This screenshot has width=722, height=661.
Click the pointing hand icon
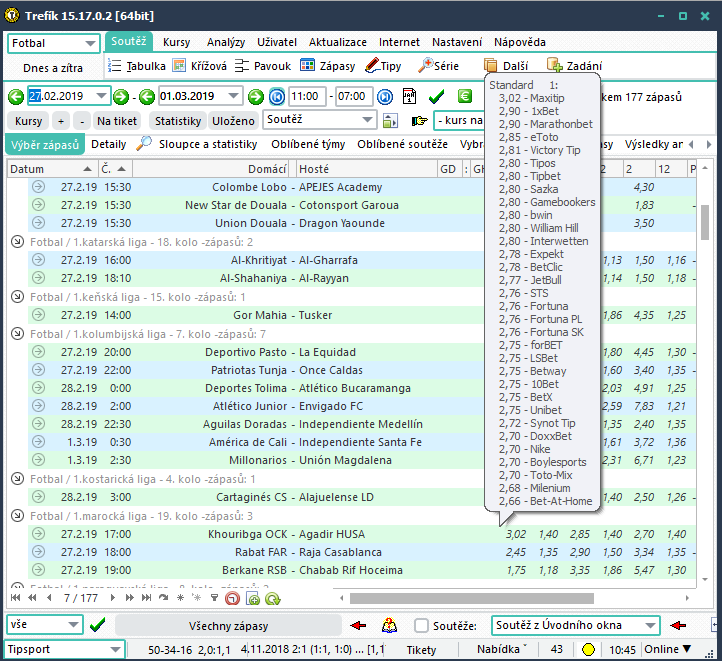pos(419,121)
